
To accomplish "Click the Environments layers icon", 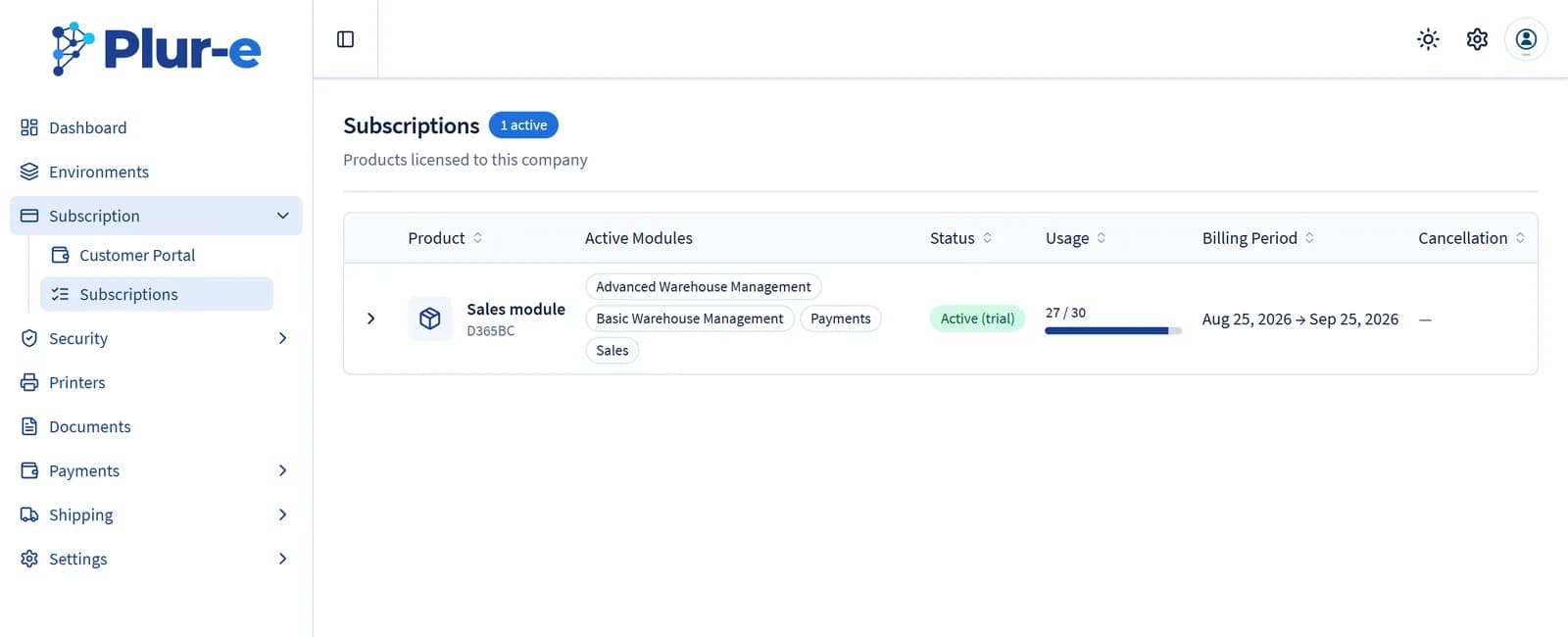I will point(29,171).
